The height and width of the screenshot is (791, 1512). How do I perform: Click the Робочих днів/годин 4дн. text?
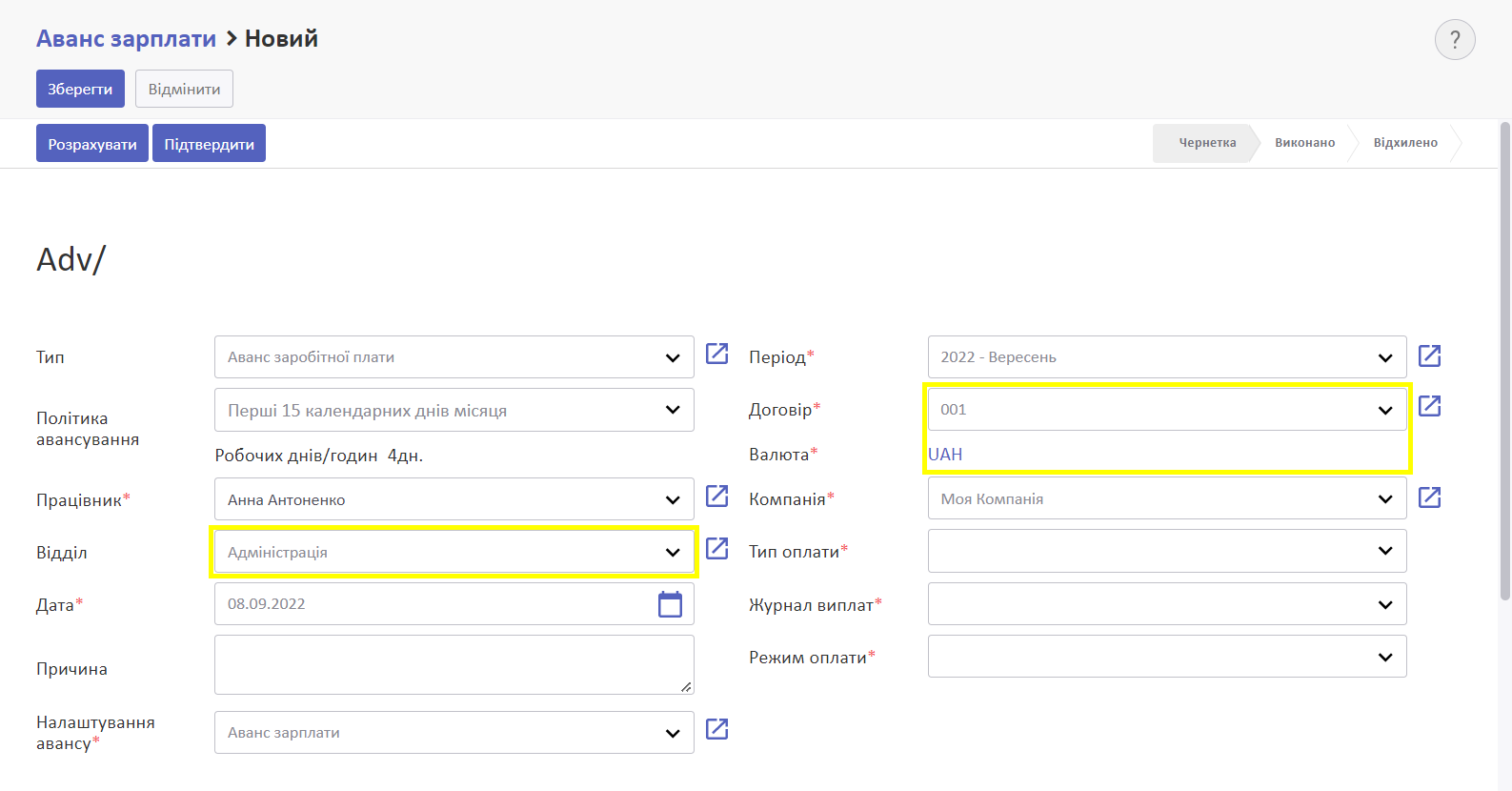[319, 456]
